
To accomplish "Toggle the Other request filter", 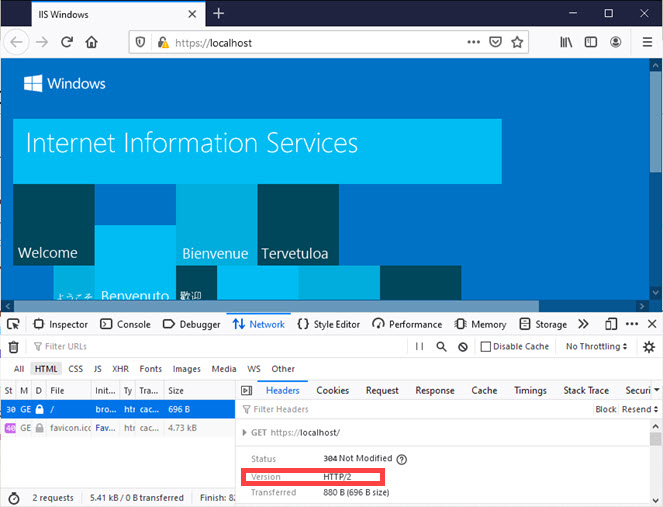I will (283, 369).
